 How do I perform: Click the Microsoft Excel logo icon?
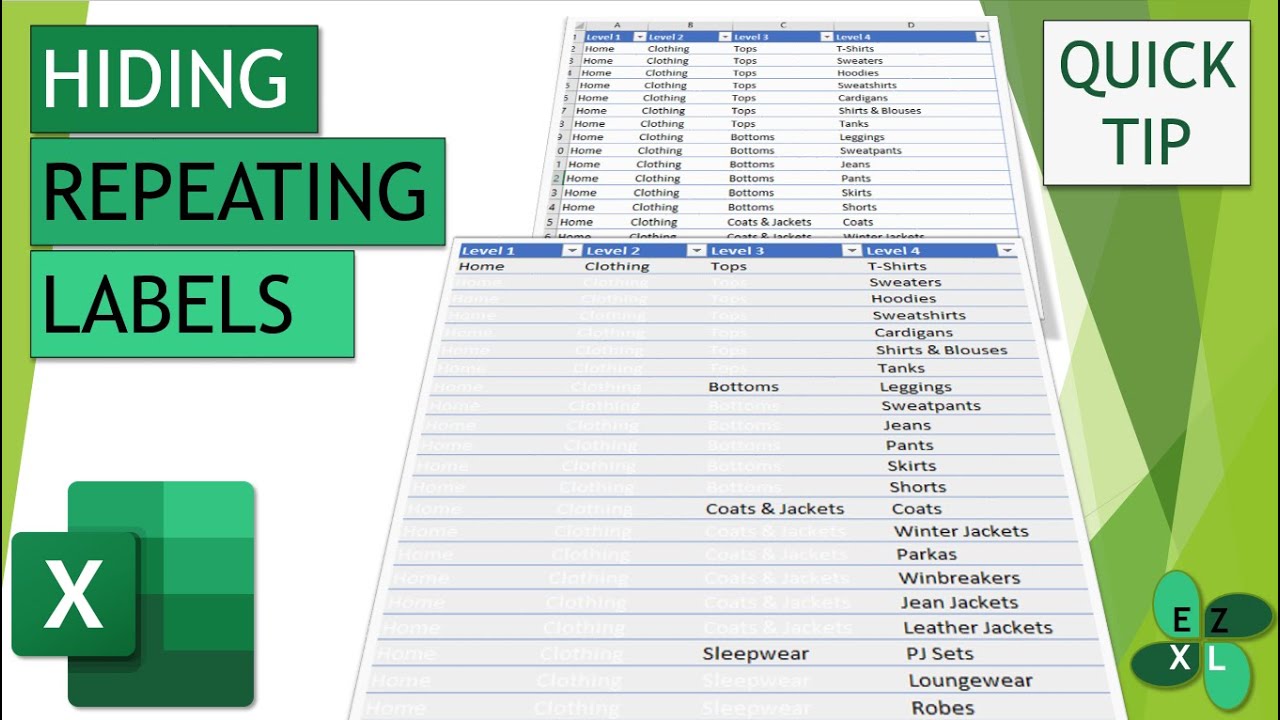[133, 594]
